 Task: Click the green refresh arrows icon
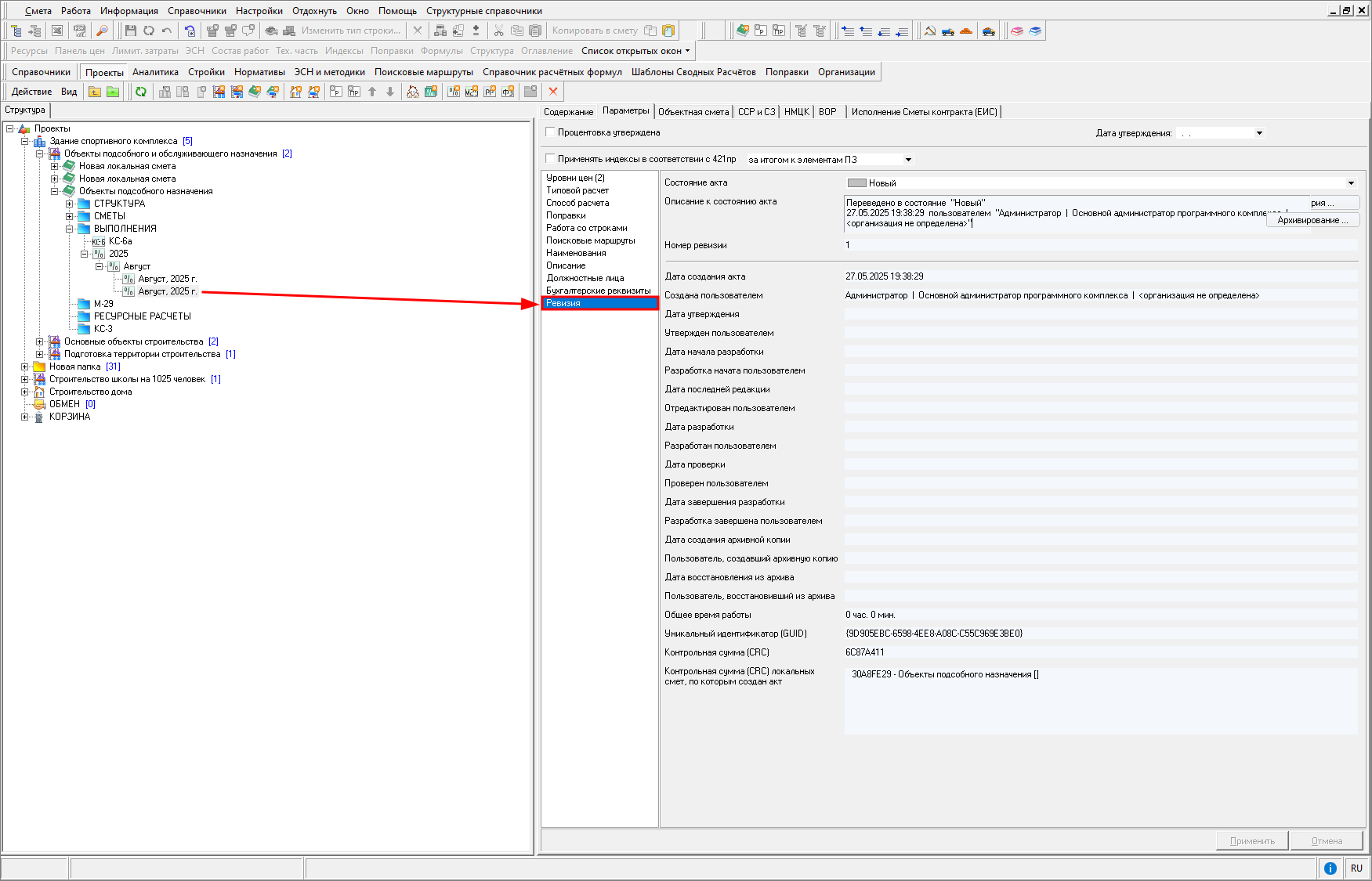(141, 92)
